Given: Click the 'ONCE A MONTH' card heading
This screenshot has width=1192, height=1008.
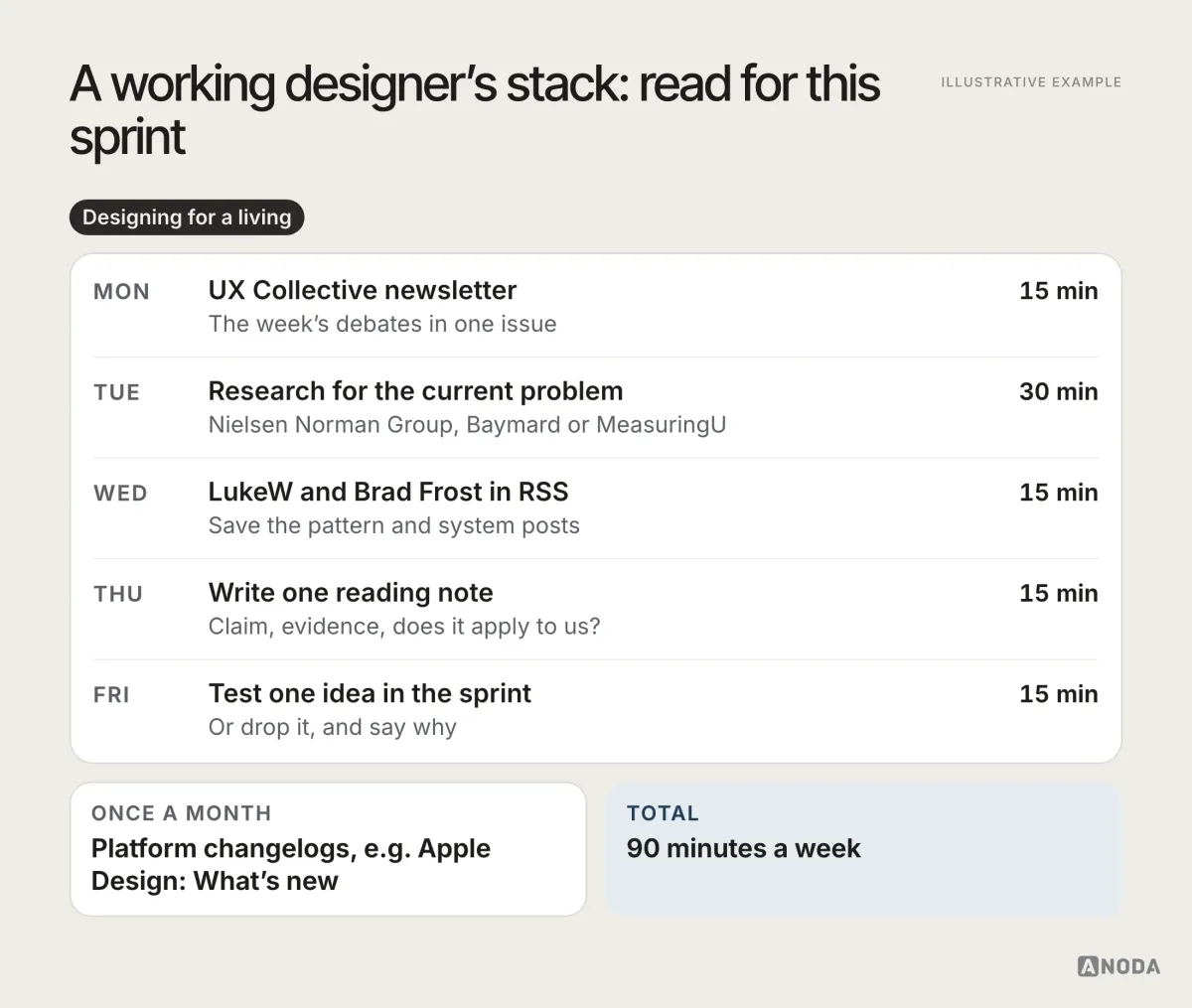Looking at the screenshot, I should [181, 813].
